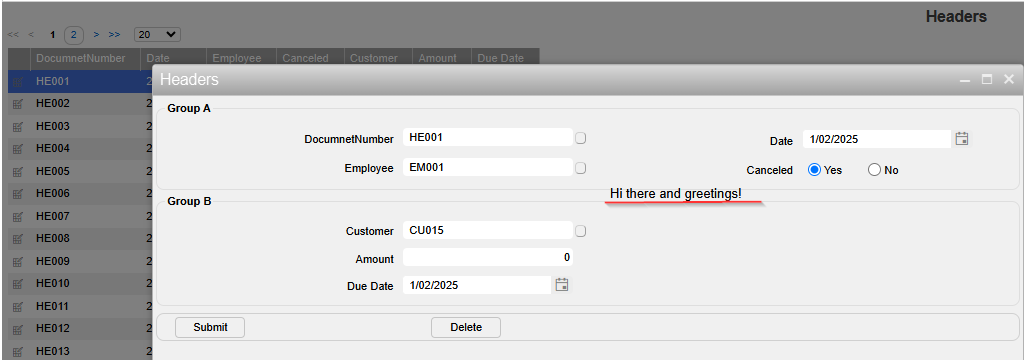Open the page size dropdown showing 20
The height and width of the screenshot is (360, 1024).
(x=157, y=35)
